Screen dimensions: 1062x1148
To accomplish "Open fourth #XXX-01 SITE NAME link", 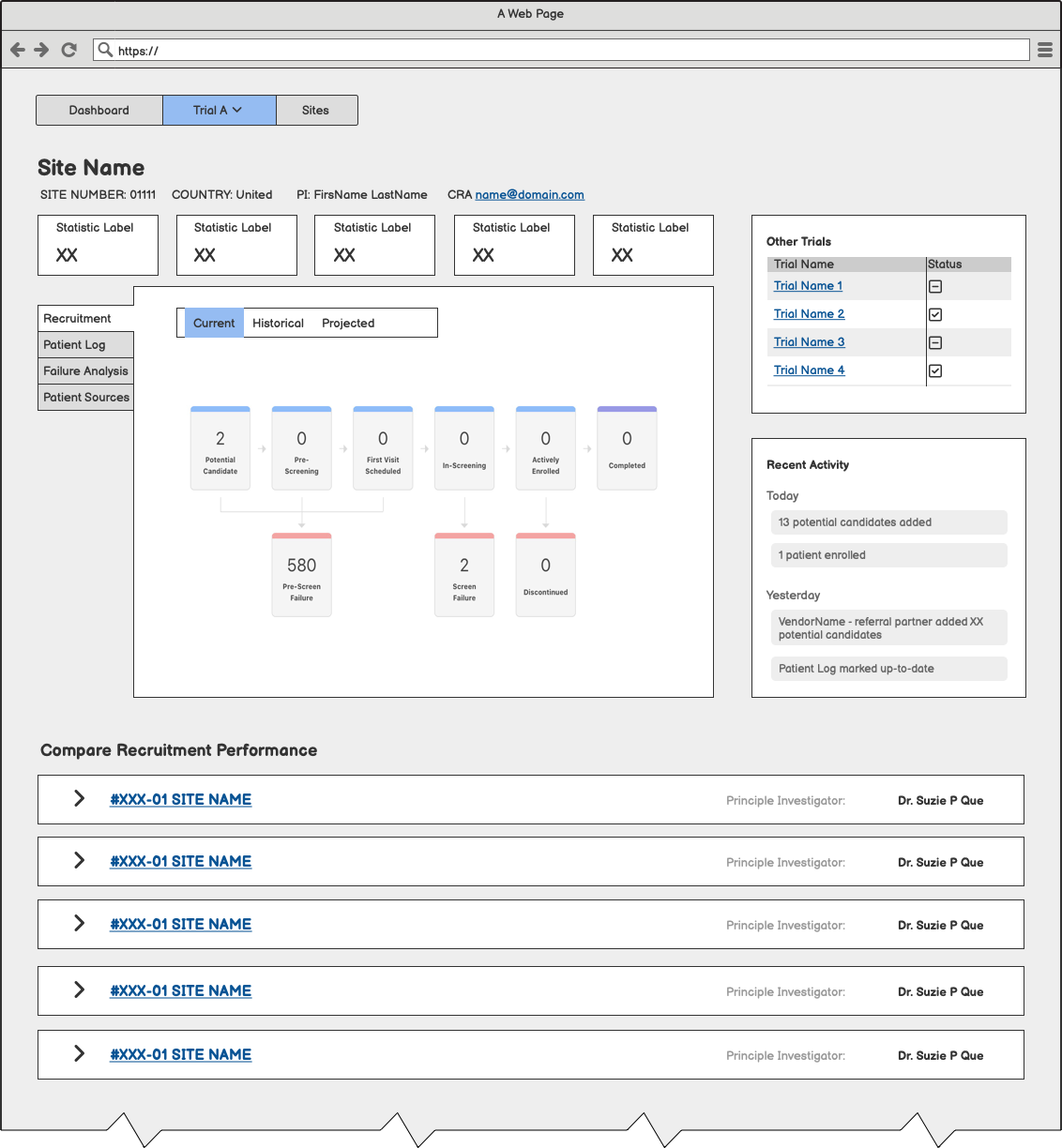I will pos(181,991).
